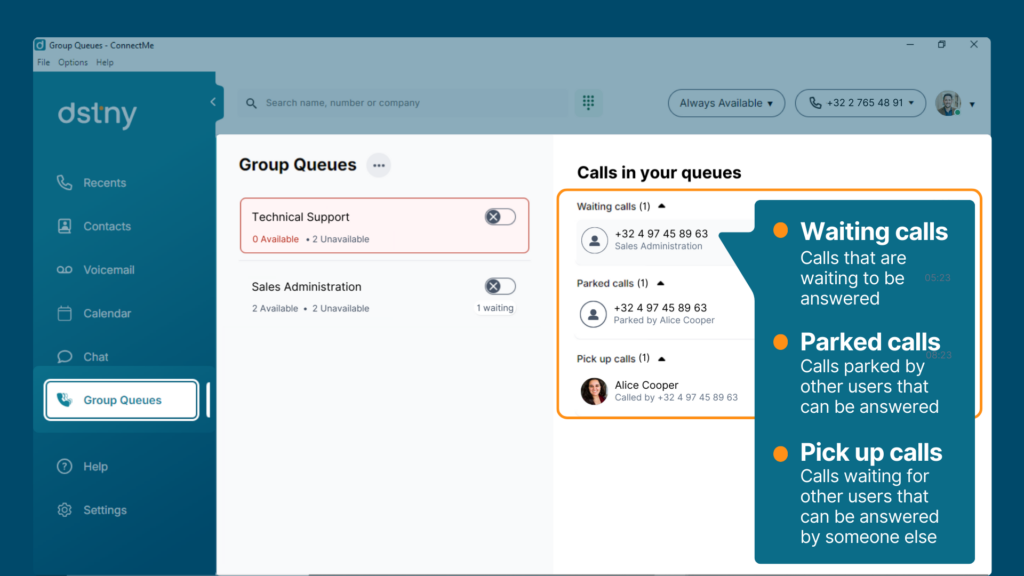Collapse the sidebar with the arrow
The width and height of the screenshot is (1024, 576).
(x=213, y=102)
